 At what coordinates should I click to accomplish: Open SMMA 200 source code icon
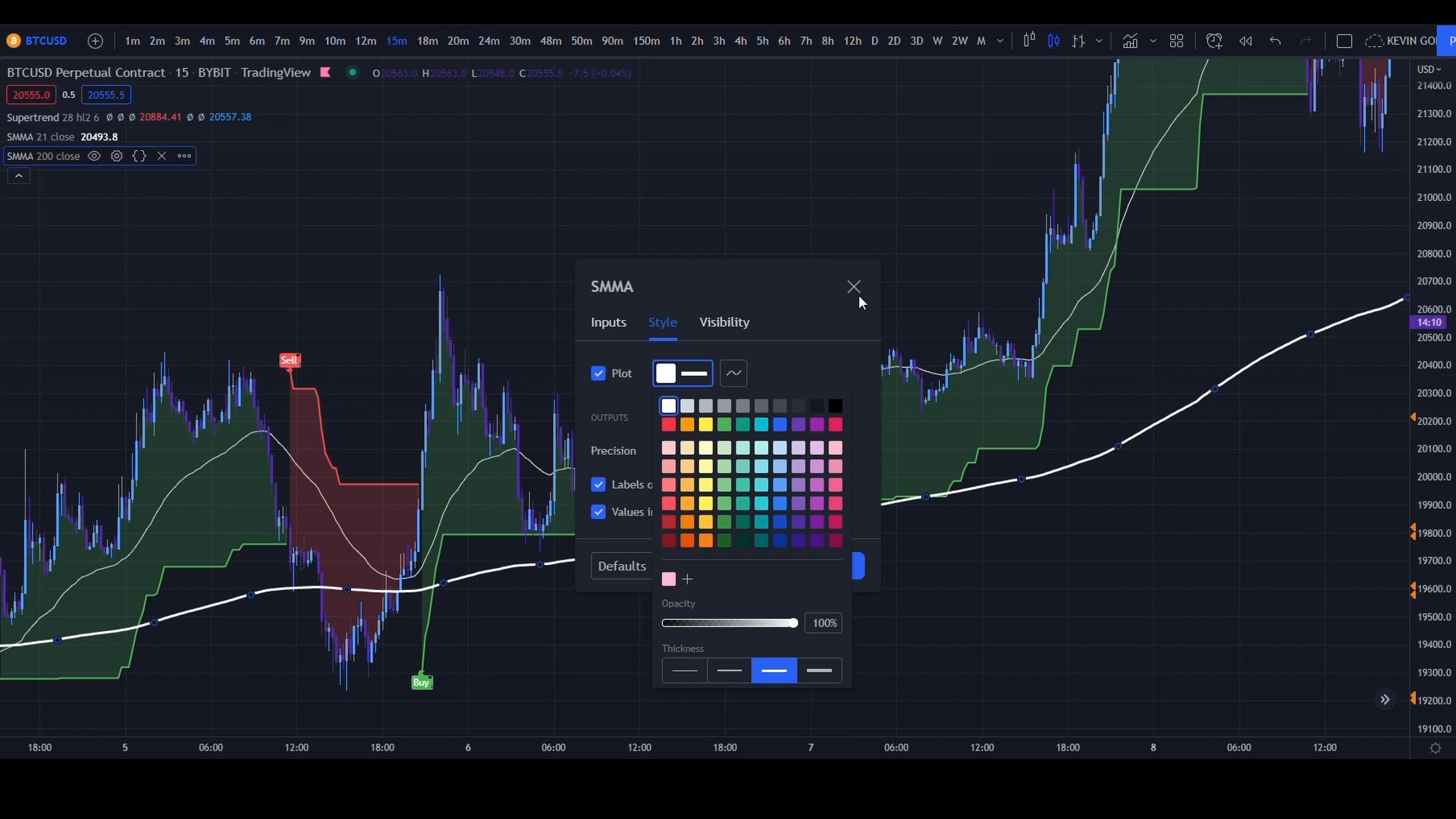[x=139, y=155]
